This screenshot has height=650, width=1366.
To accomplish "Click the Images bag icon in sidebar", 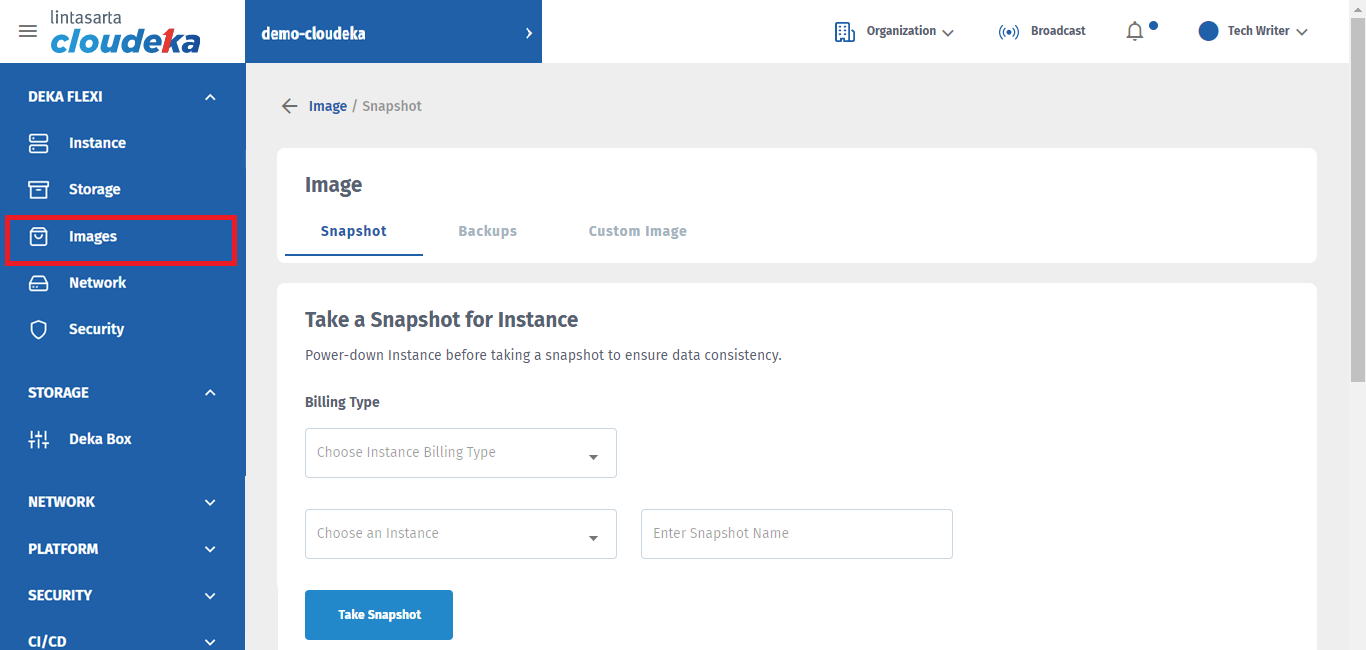I will coord(38,237).
